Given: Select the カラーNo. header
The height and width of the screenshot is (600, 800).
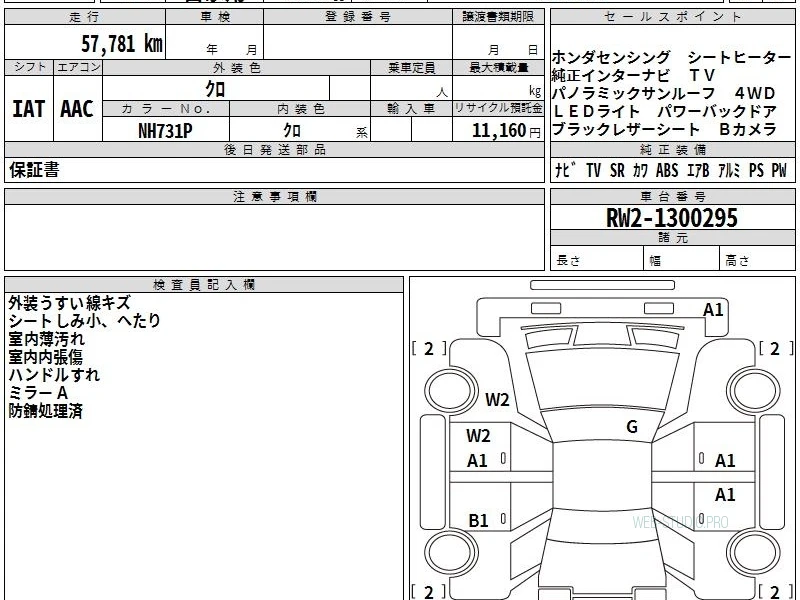Looking at the screenshot, I should tap(166, 109).
